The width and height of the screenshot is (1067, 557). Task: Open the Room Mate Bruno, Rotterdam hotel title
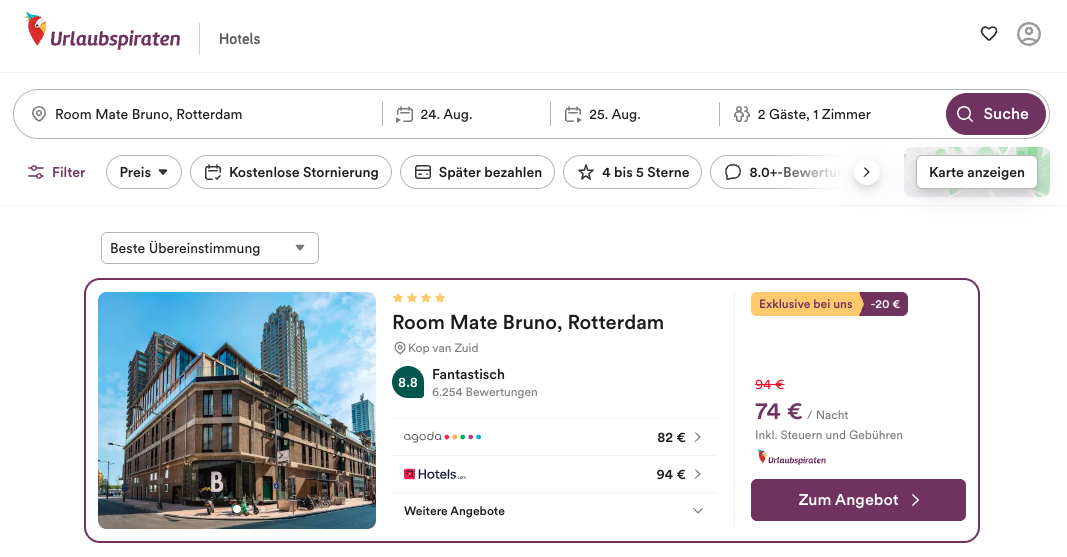[528, 322]
